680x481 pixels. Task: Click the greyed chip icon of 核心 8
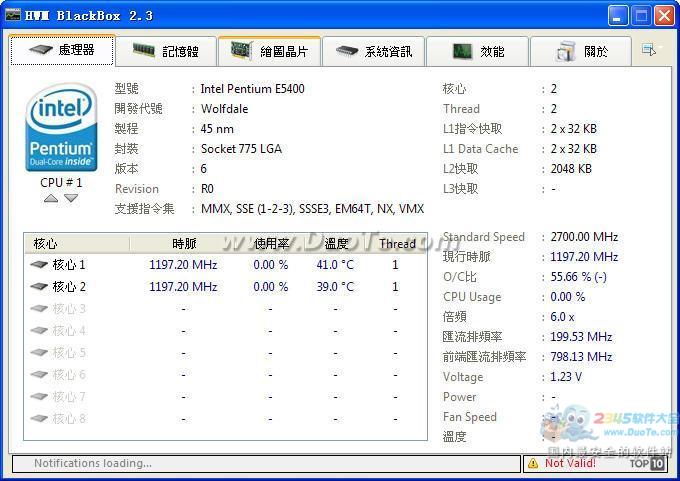[39, 419]
